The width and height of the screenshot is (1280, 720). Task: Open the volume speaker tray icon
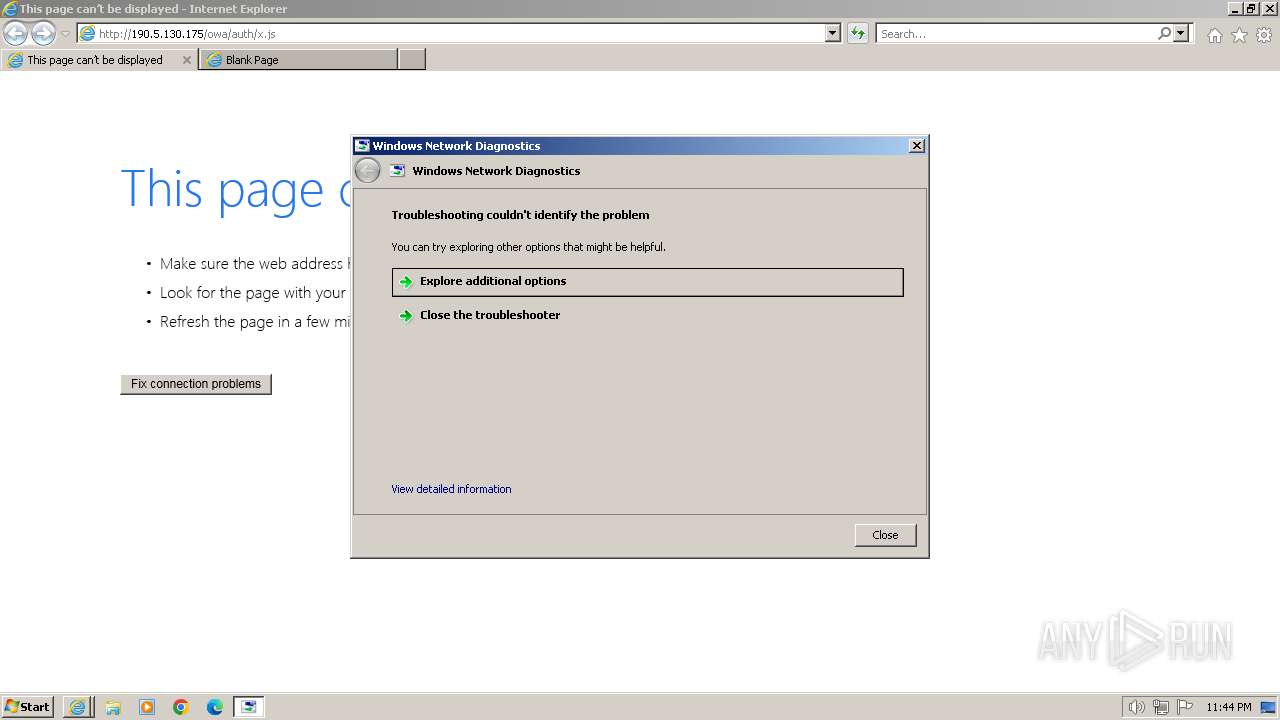pos(1136,707)
